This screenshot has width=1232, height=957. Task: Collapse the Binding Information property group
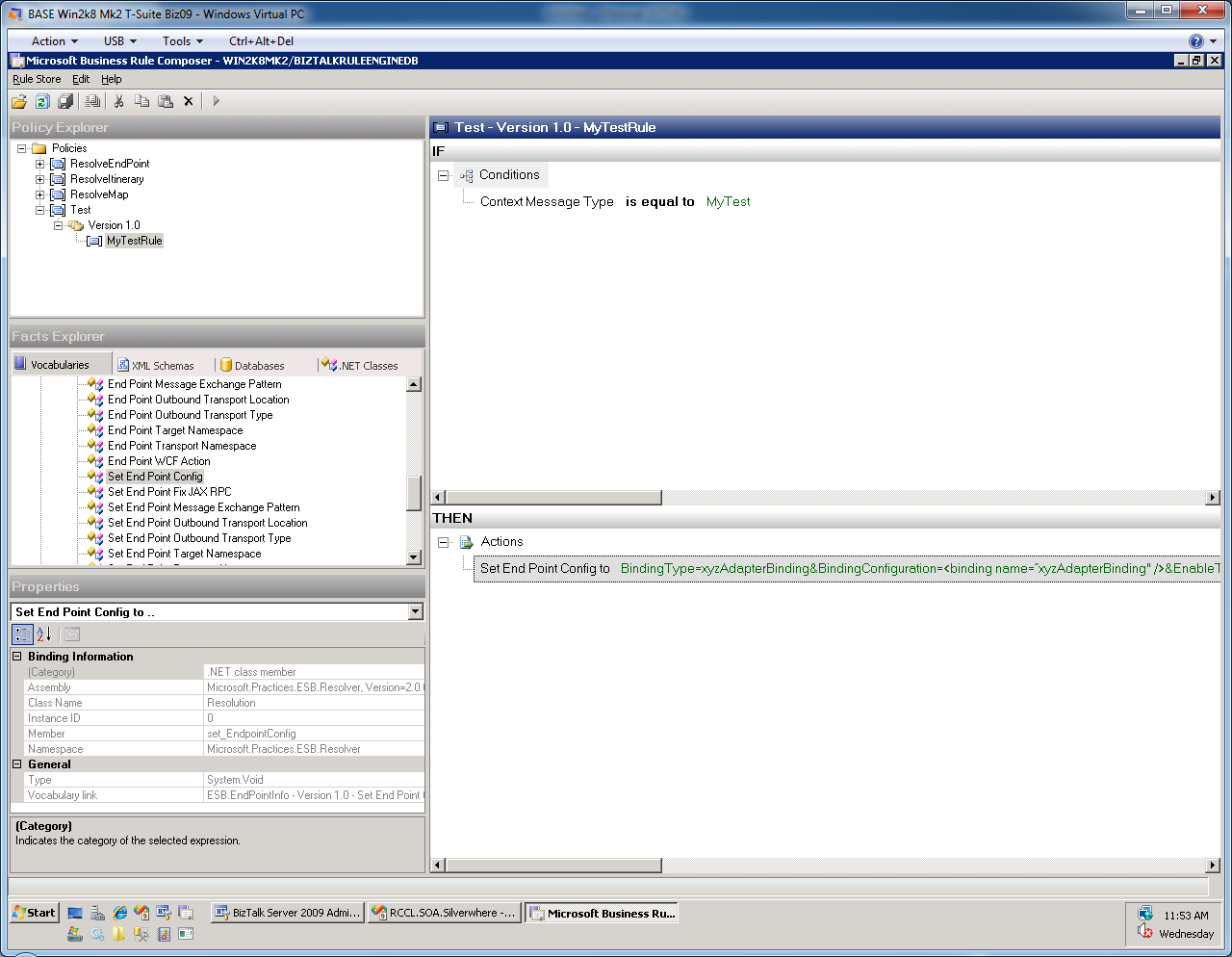pyautogui.click(x=16, y=657)
